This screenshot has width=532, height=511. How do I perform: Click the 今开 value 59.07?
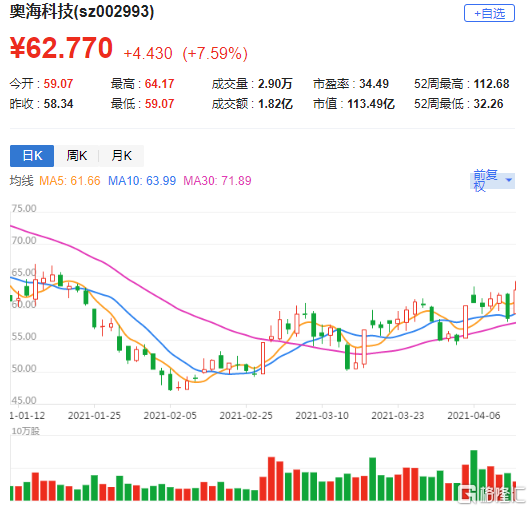pyautogui.click(x=58, y=83)
